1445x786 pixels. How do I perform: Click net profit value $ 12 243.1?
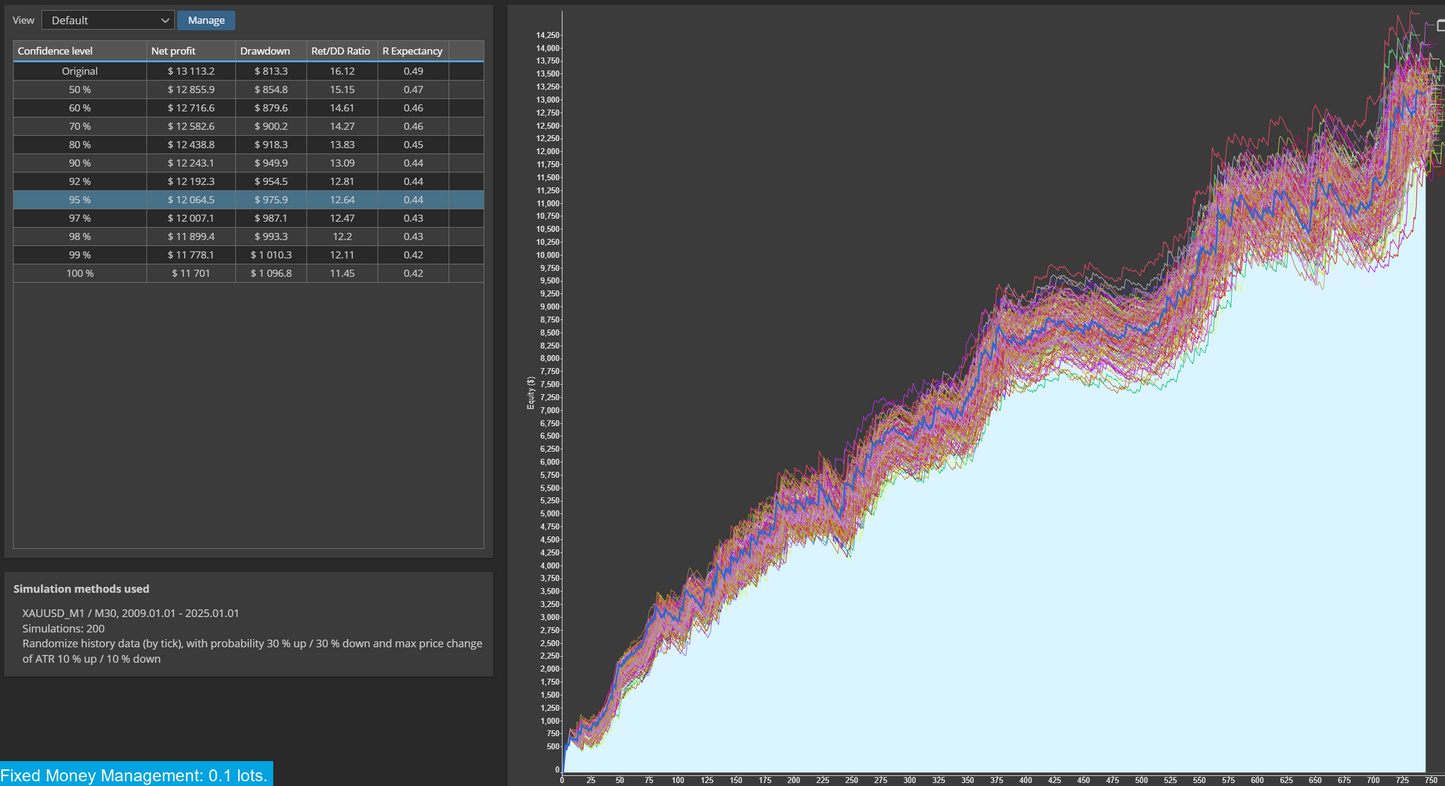(x=191, y=163)
